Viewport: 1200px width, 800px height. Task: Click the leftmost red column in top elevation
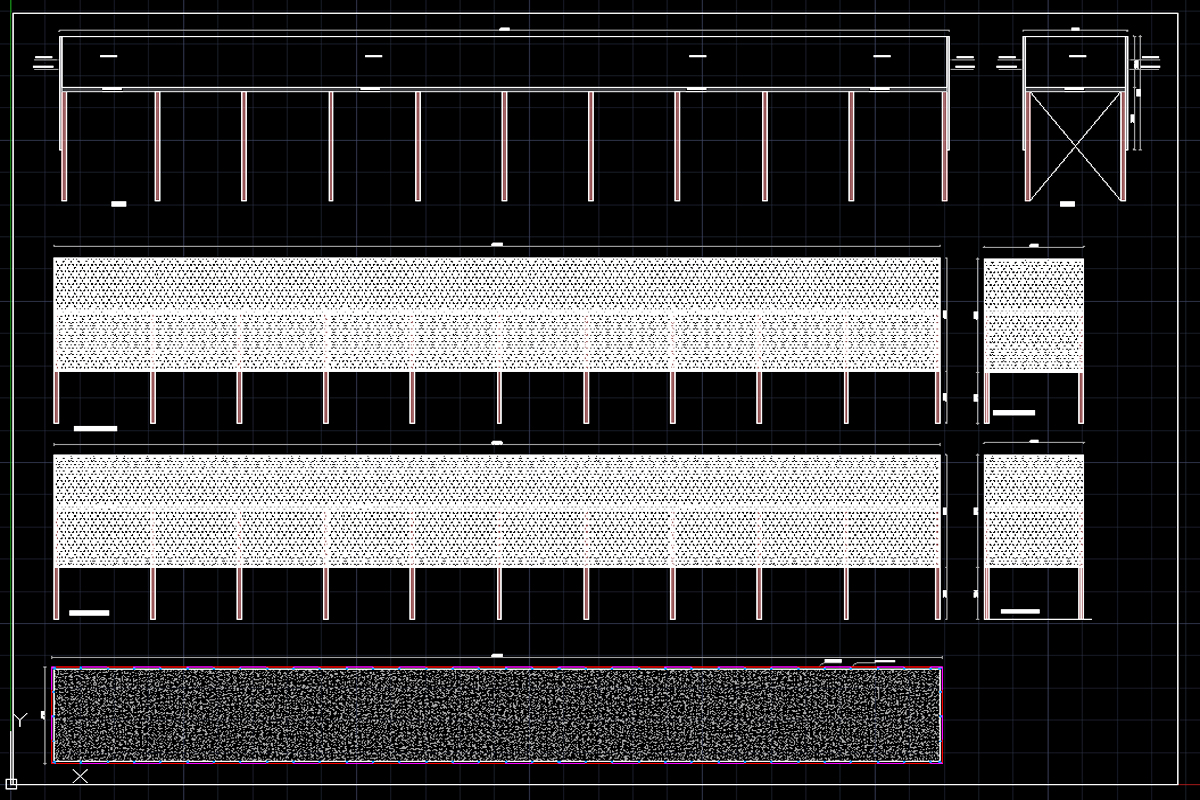click(x=65, y=146)
